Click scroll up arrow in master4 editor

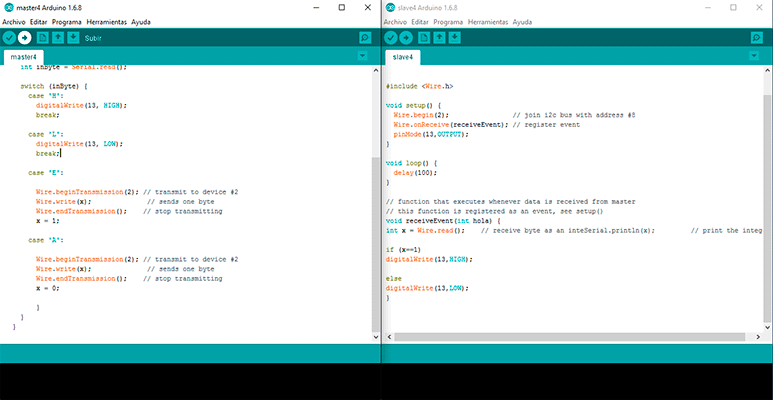376,70
